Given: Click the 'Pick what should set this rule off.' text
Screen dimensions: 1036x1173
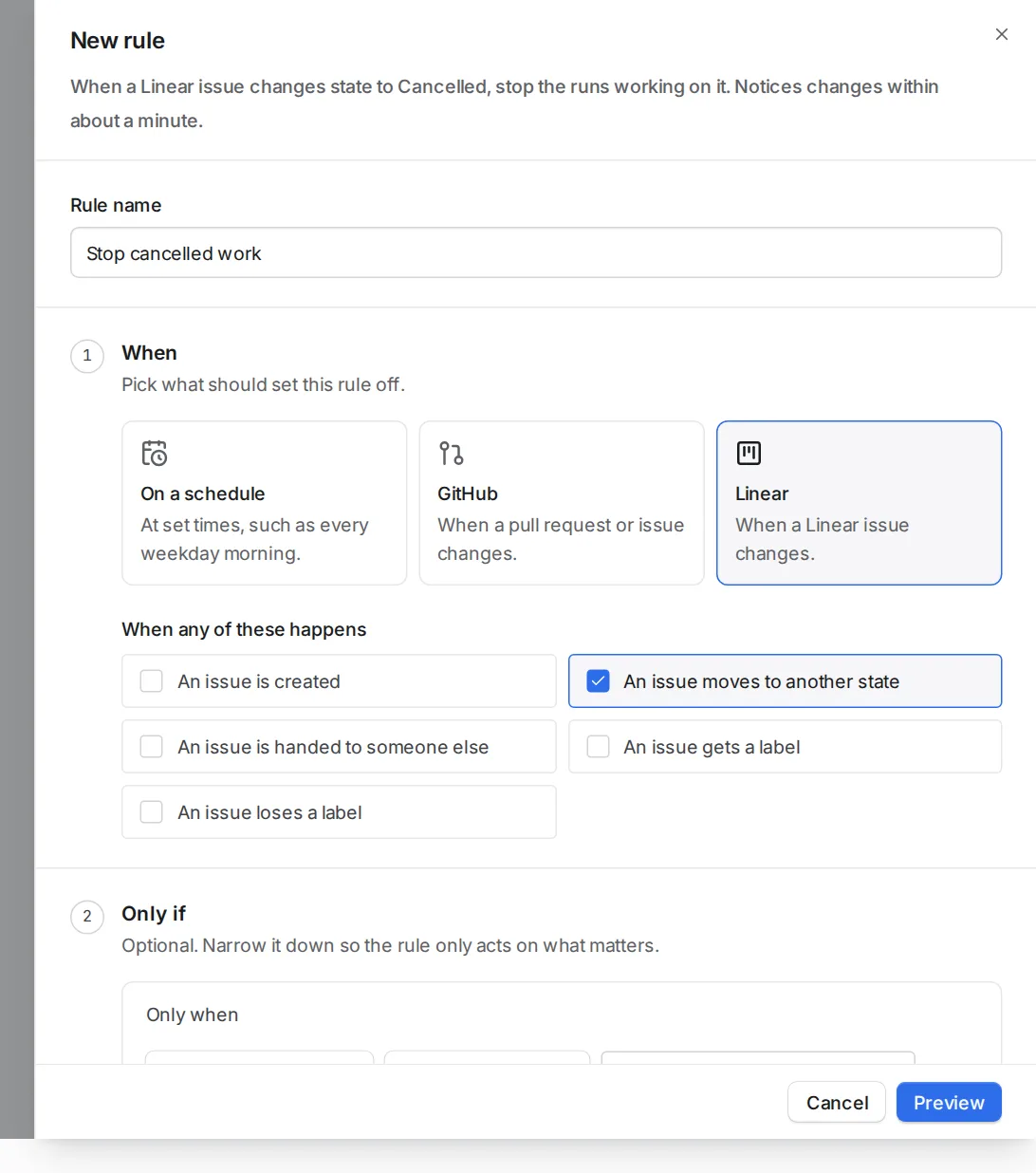Looking at the screenshot, I should 264,384.
